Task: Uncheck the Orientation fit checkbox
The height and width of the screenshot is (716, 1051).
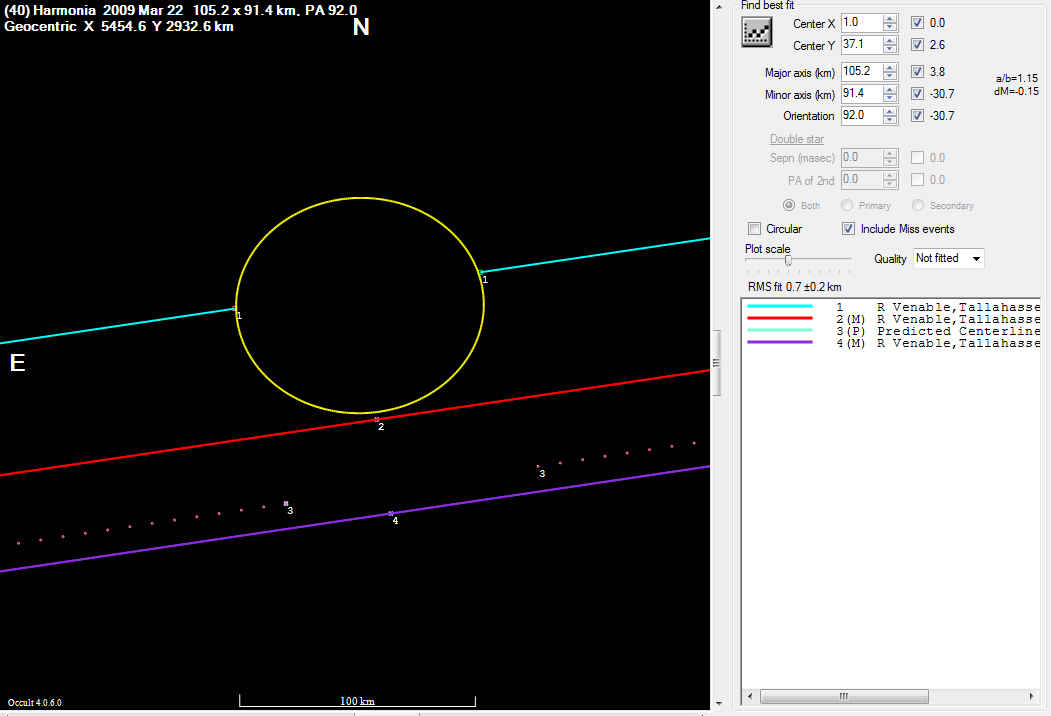Action: tap(917, 116)
